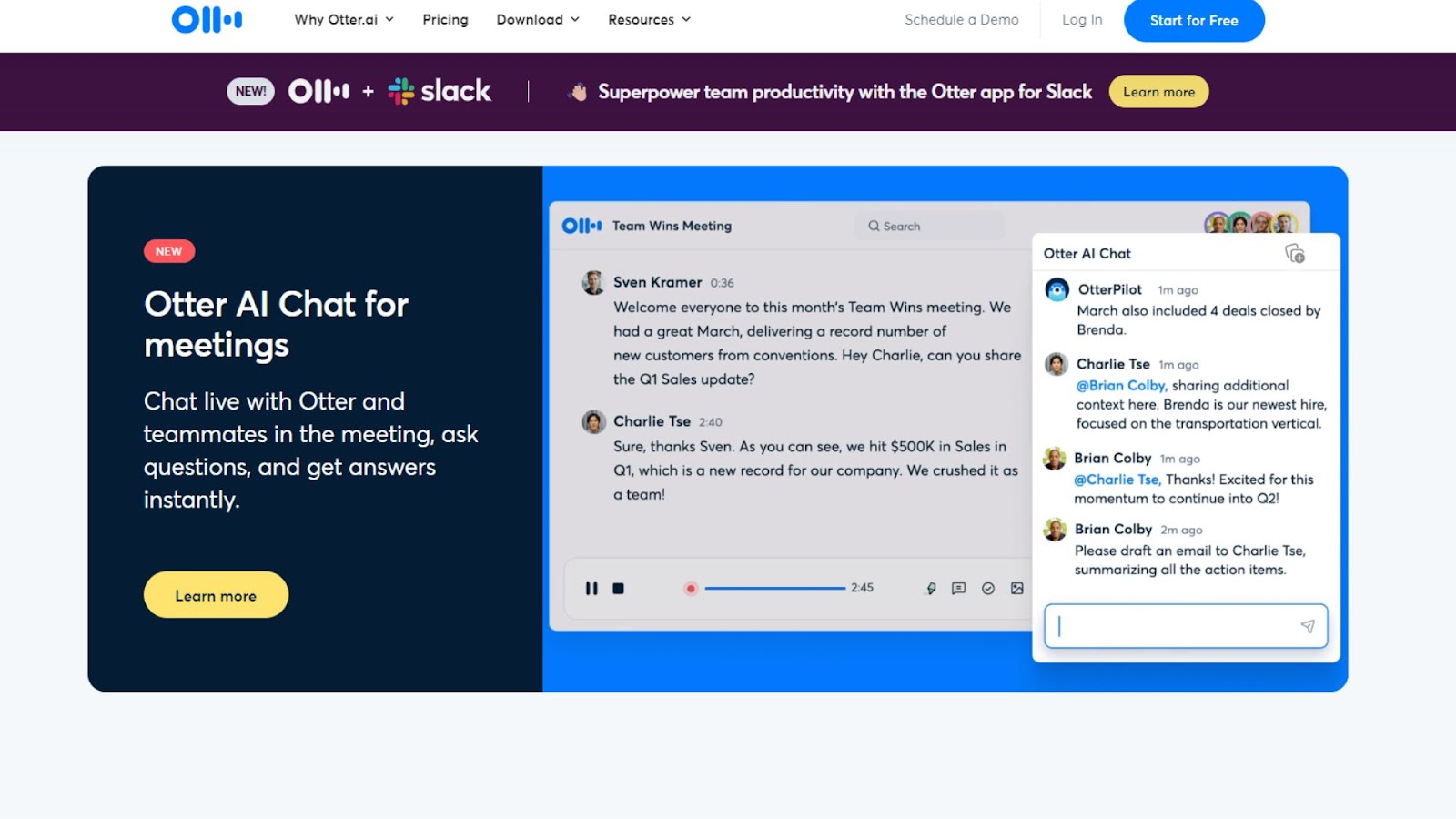Click Learn more in the Slack banner

click(1158, 92)
